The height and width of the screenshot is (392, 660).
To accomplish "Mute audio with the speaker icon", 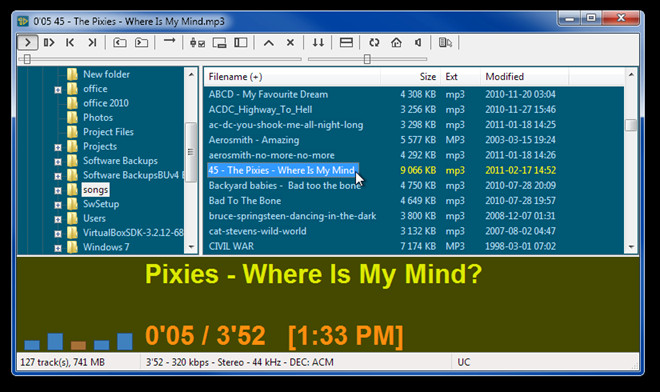I will click(x=418, y=43).
